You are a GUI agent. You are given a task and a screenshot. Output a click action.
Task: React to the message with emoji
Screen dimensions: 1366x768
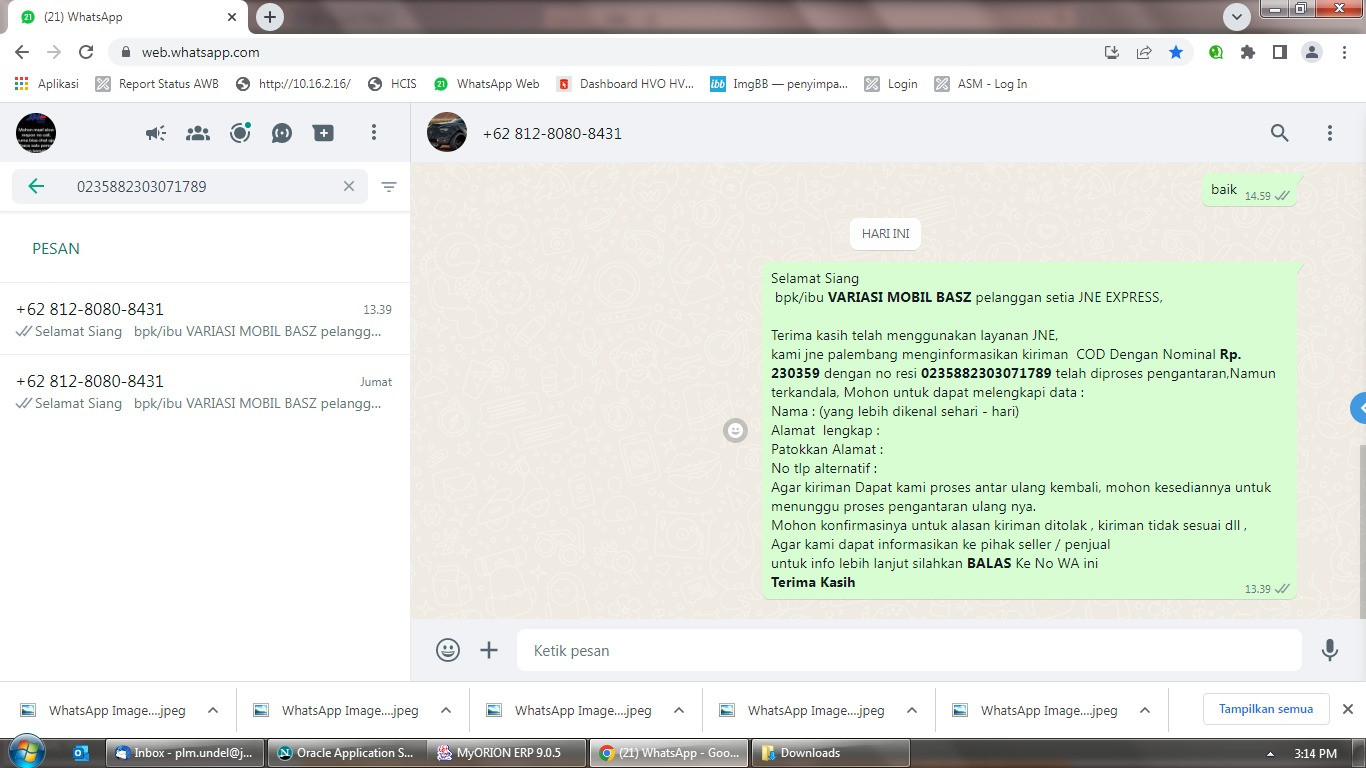click(736, 431)
